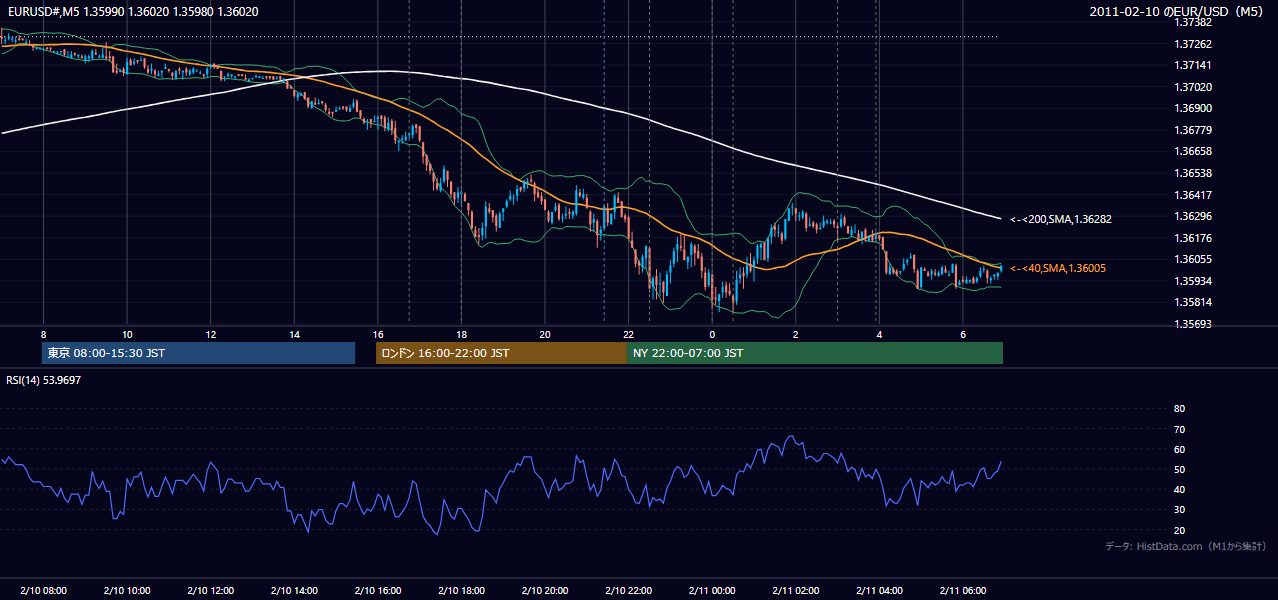Click RSI axis level 40
Image resolution: width=1278 pixels, height=600 pixels.
(x=1179, y=489)
